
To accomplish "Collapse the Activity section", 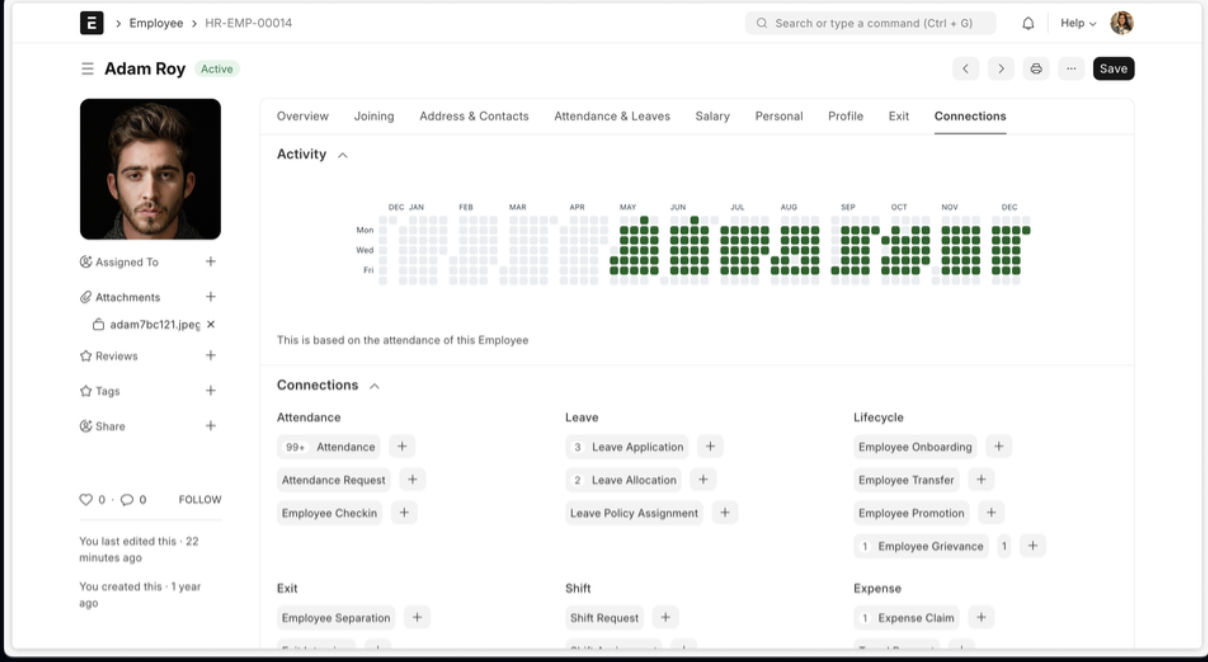I will 343,155.
